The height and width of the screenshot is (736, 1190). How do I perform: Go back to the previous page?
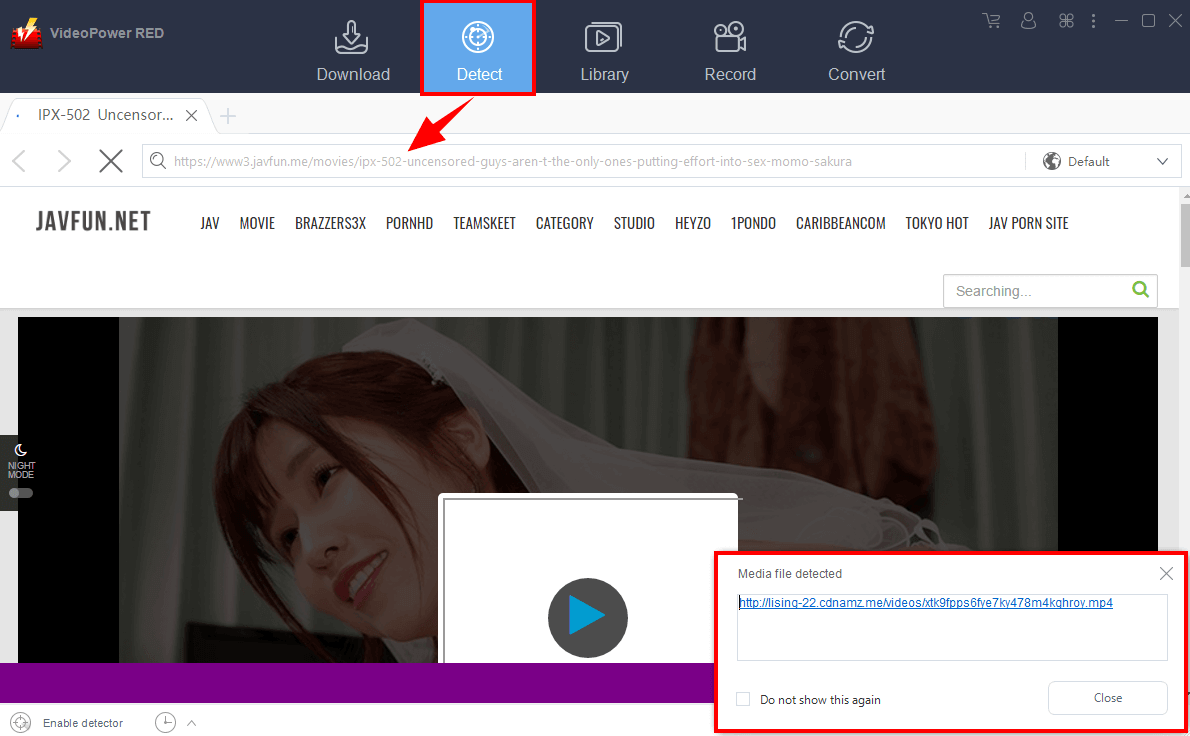click(x=20, y=161)
